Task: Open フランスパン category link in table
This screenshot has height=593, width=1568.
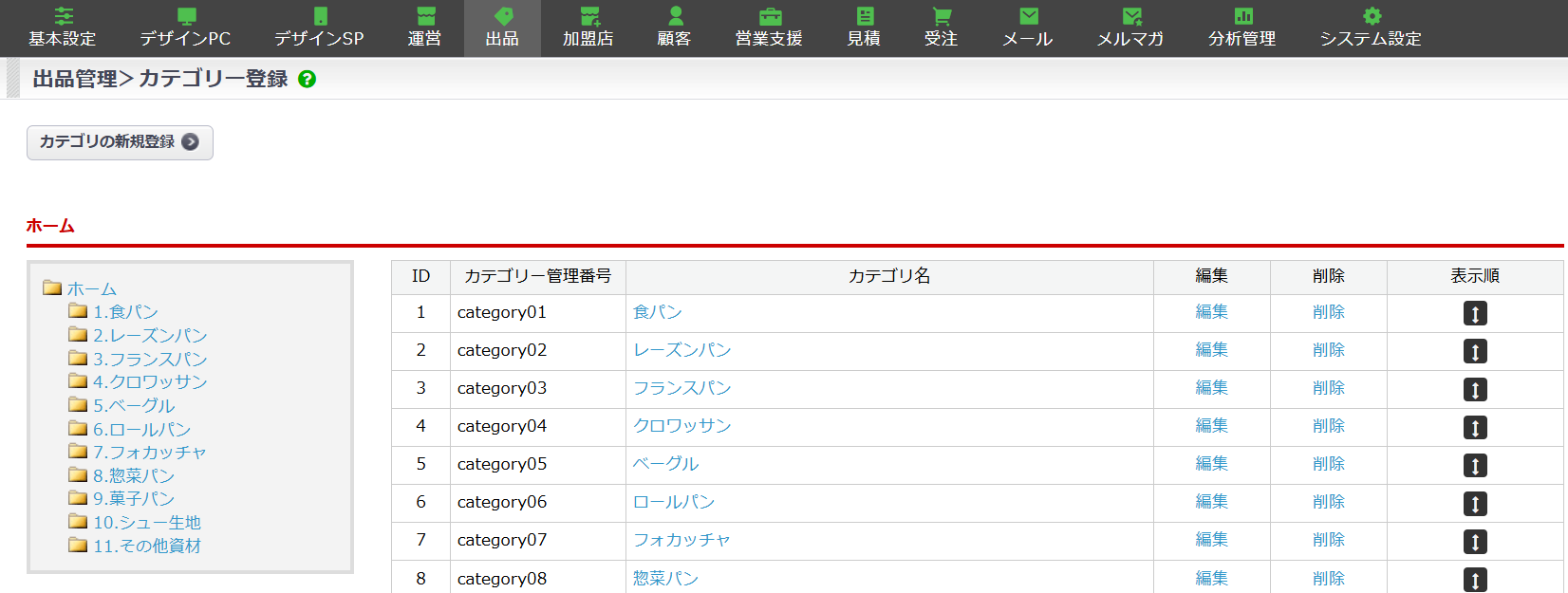Action: (682, 388)
